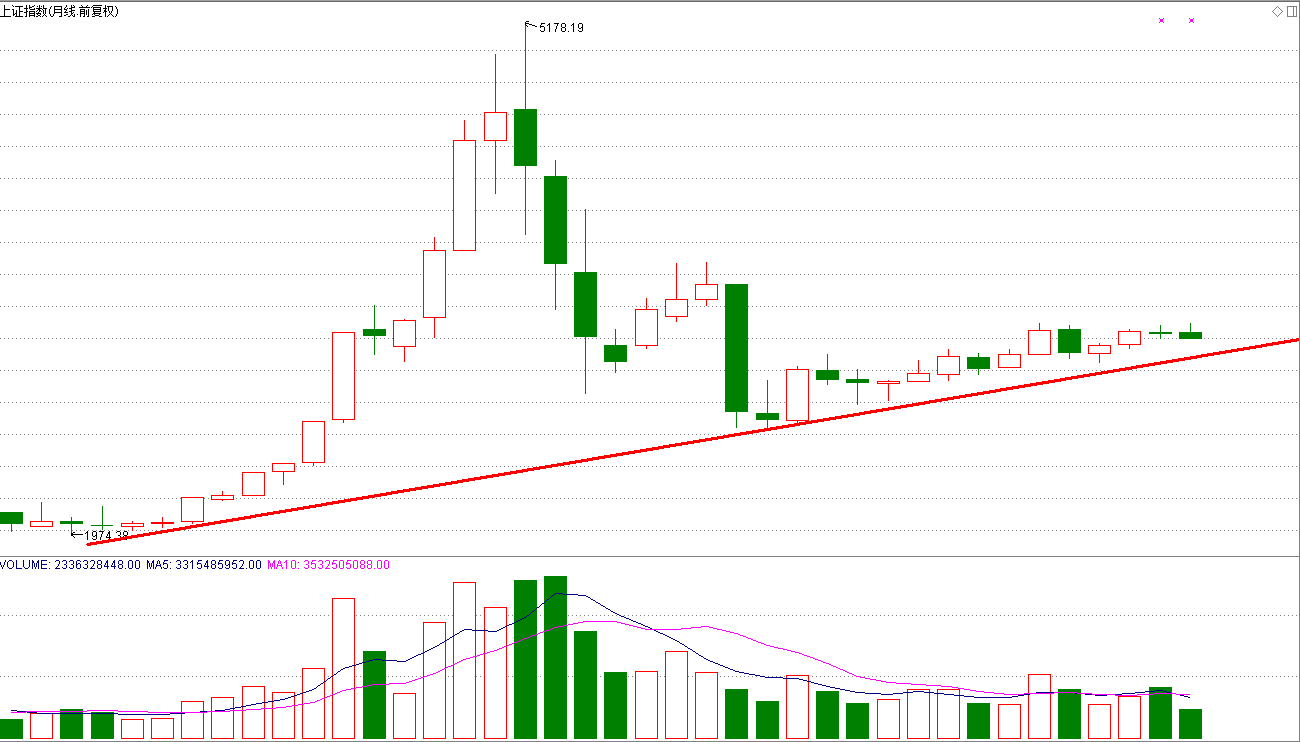Select the tallest green volume bar

pyautogui.click(x=556, y=658)
